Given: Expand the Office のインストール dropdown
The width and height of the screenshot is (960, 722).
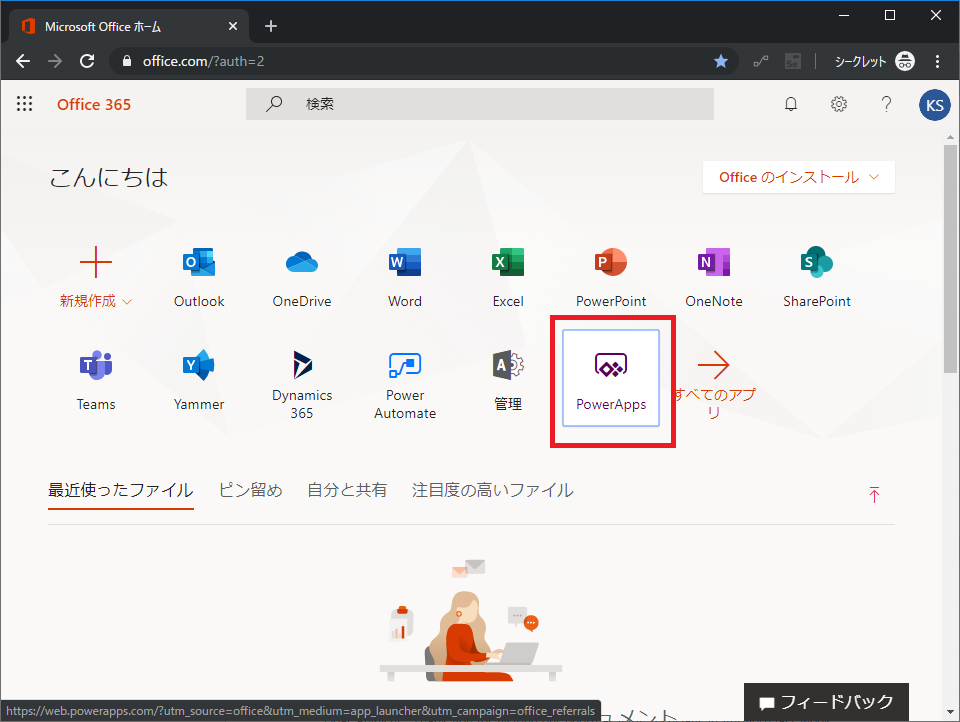Looking at the screenshot, I should pyautogui.click(x=799, y=177).
